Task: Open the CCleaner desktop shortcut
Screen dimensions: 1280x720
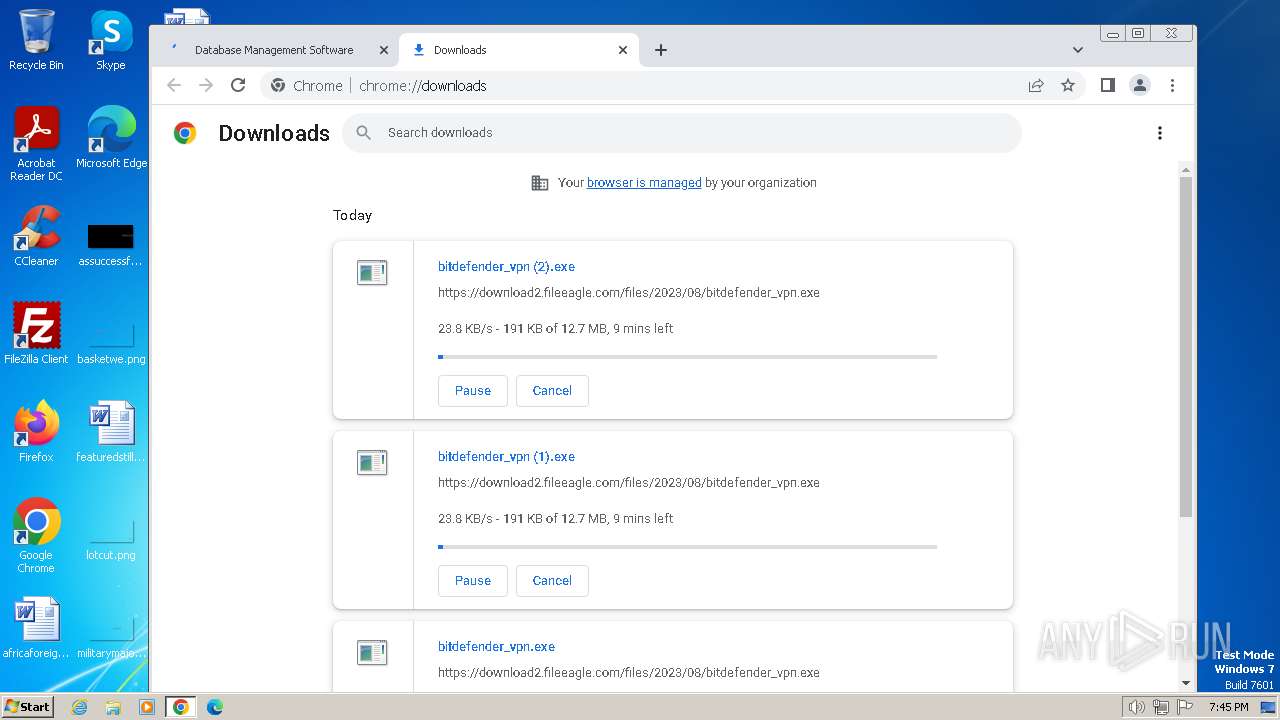Action: (36, 236)
